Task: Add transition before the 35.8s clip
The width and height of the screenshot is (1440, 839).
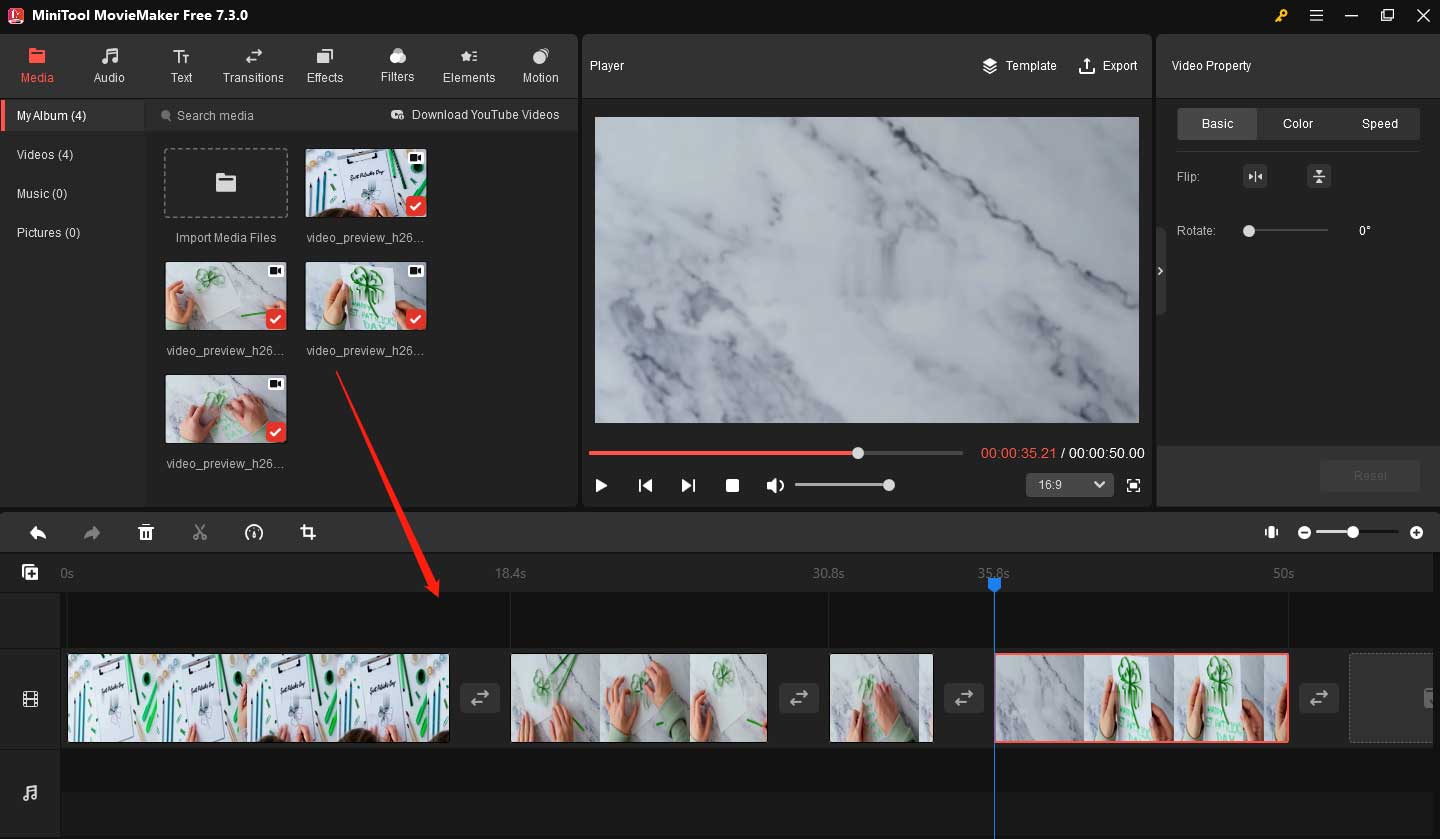Action: (964, 698)
